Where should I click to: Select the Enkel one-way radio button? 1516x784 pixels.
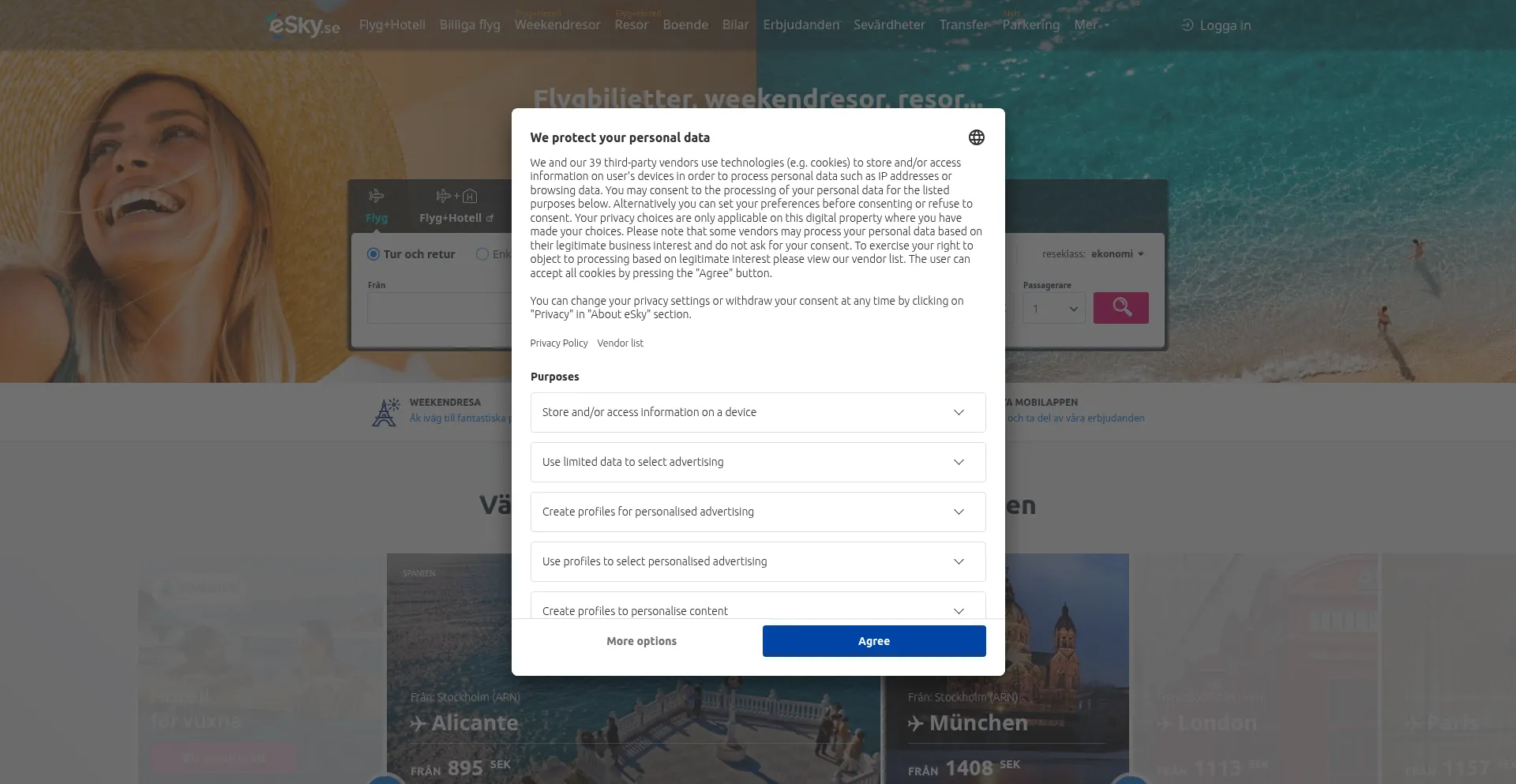[482, 254]
